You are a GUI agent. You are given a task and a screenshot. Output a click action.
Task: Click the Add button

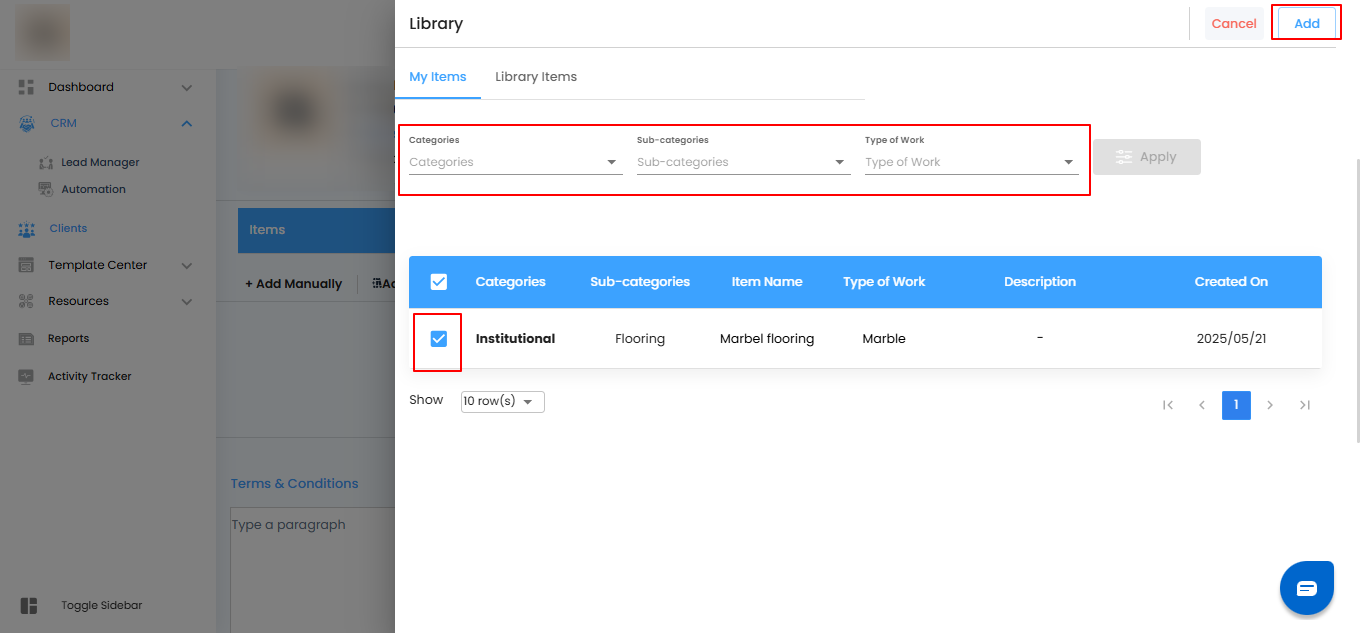click(x=1307, y=24)
